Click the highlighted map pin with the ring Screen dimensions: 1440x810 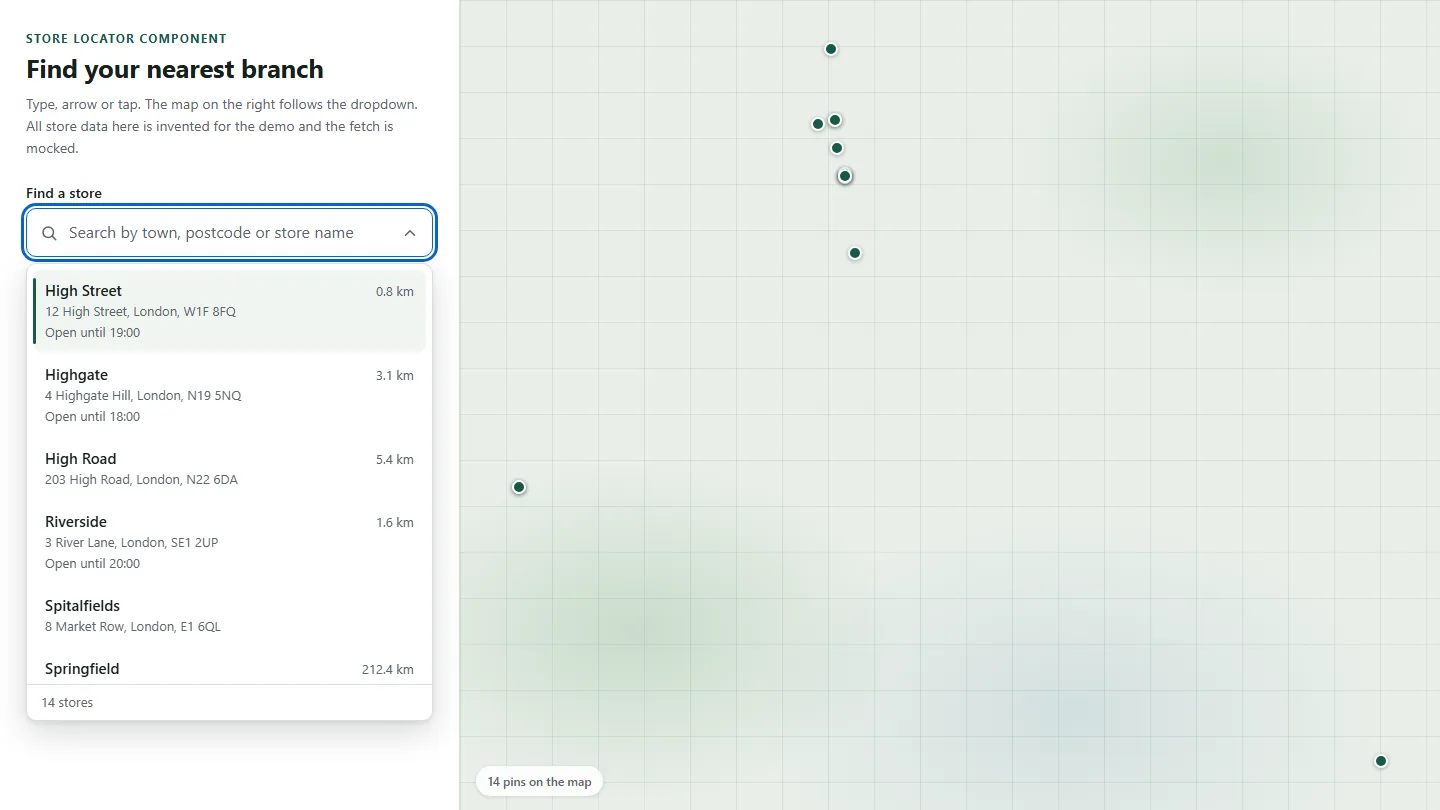pyautogui.click(x=845, y=176)
